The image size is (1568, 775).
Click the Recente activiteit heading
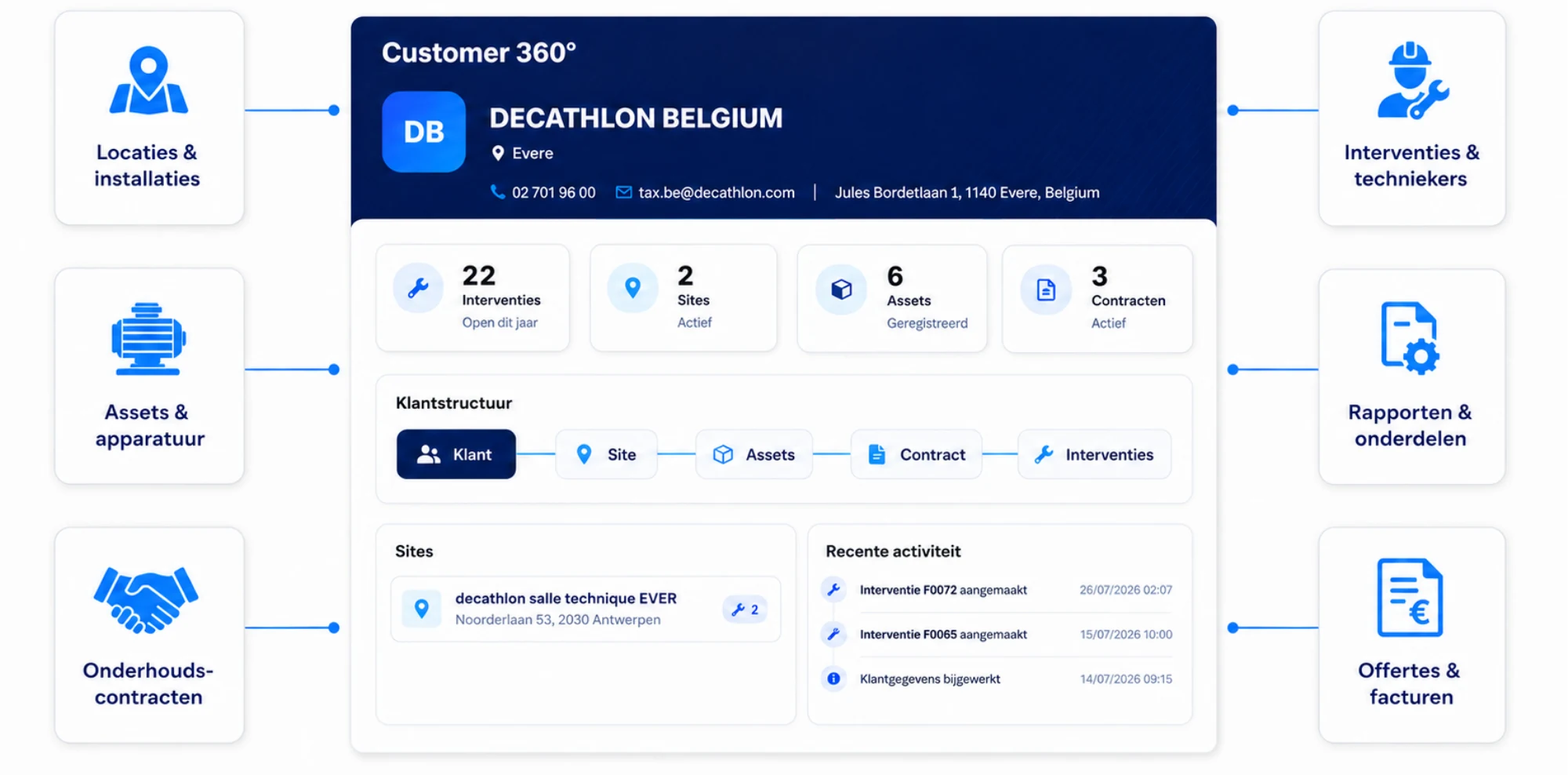(893, 551)
